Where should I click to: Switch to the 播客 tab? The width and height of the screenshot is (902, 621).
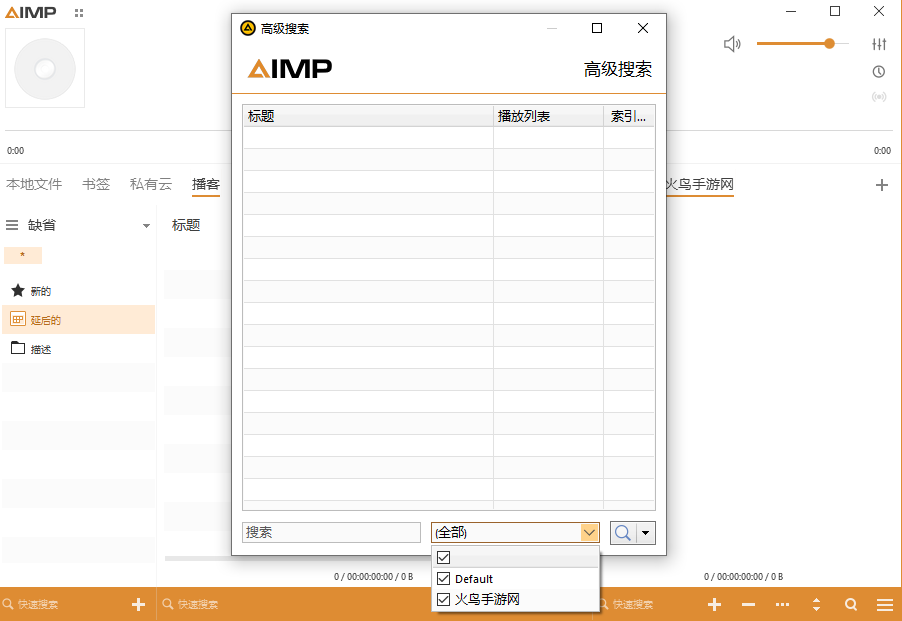(206, 184)
